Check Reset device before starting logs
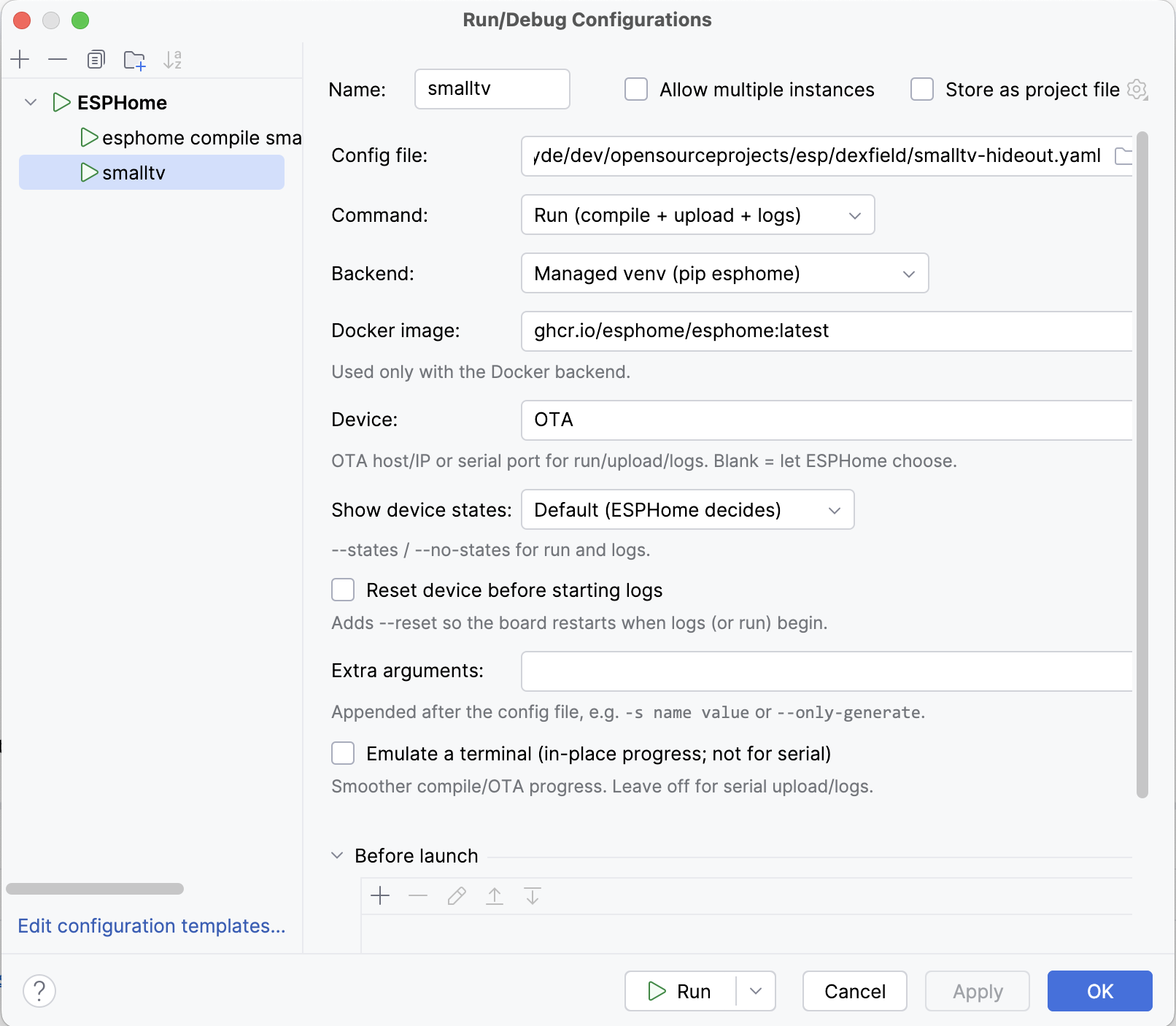Screen dimensions: 1176x1026 point(343,590)
